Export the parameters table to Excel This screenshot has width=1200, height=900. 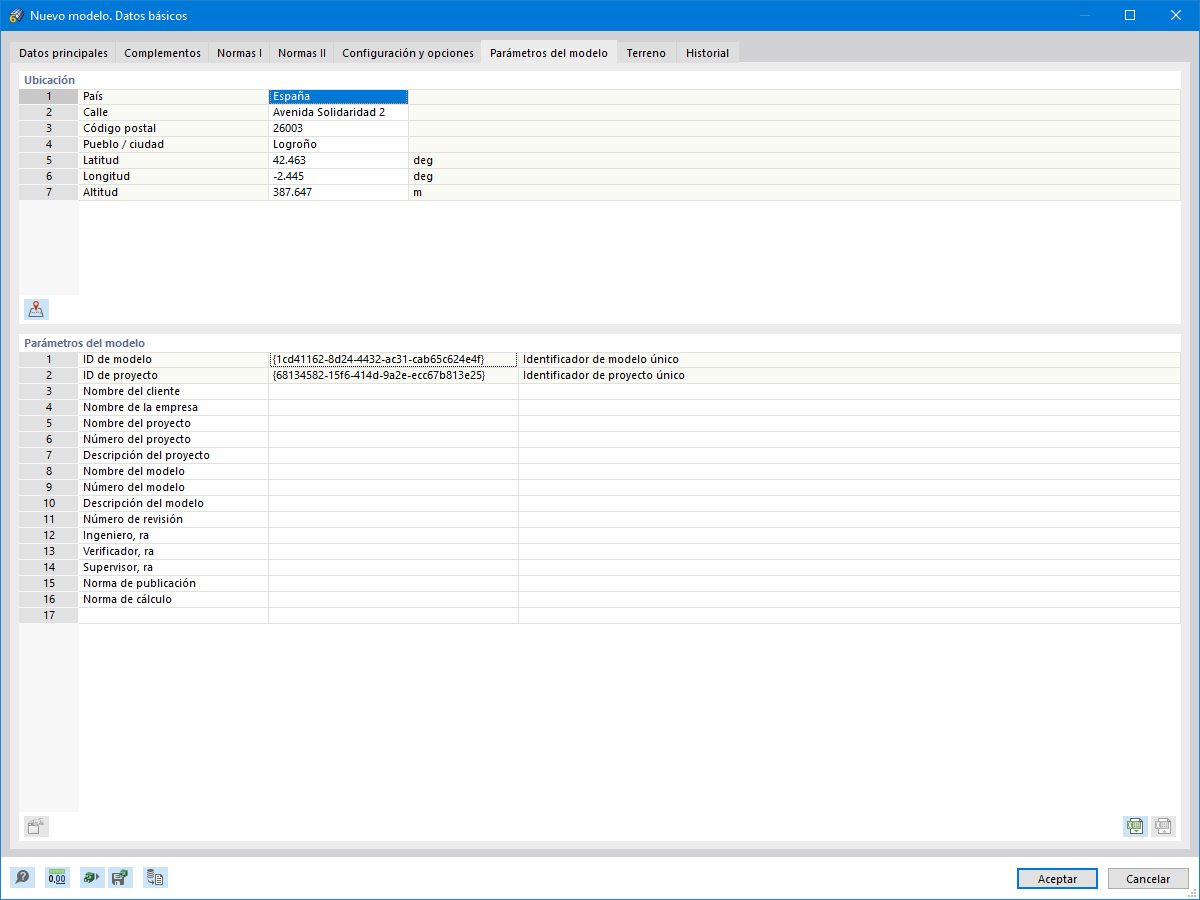point(1135,826)
